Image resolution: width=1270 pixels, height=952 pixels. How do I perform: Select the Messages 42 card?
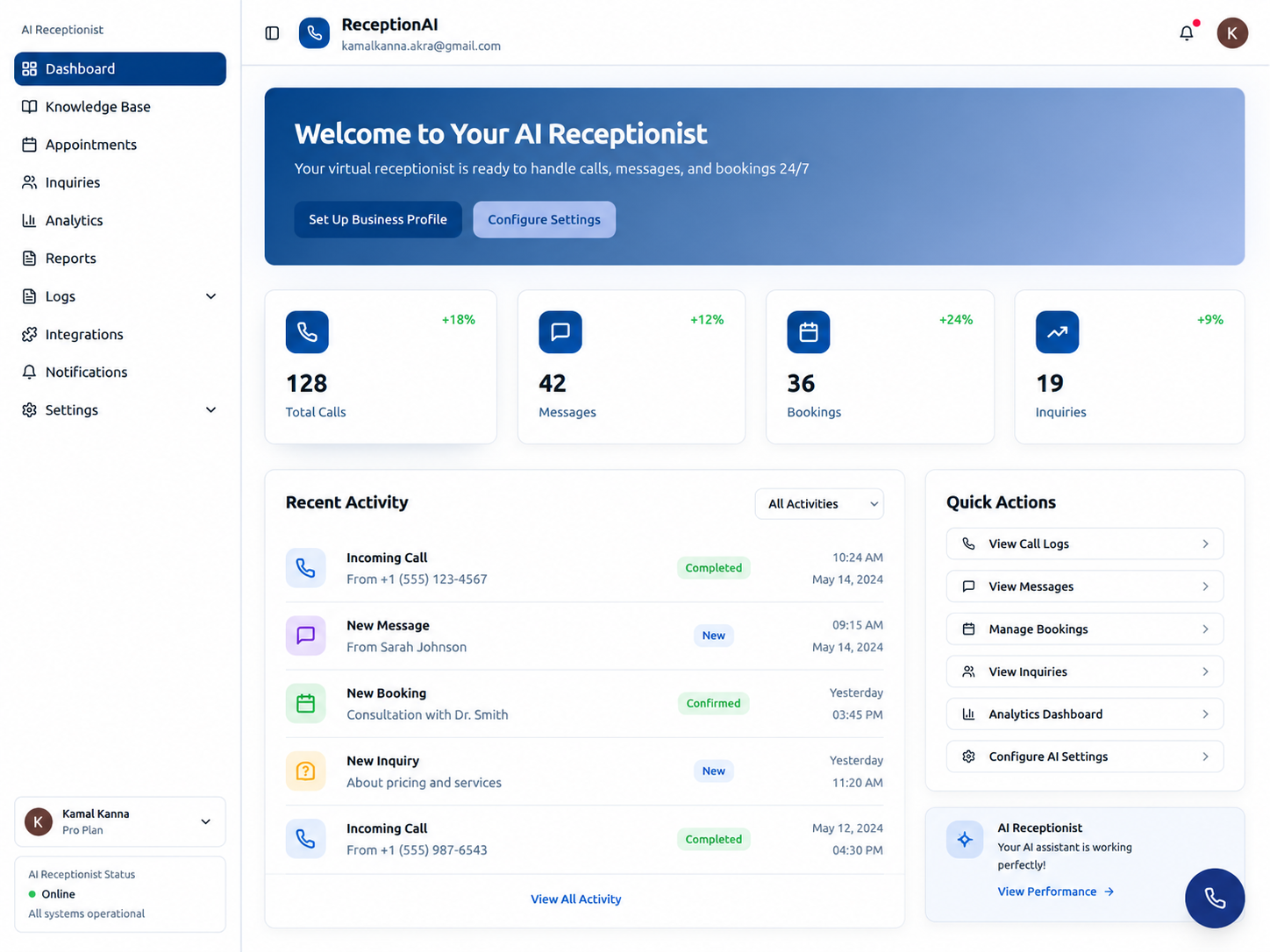tap(631, 366)
